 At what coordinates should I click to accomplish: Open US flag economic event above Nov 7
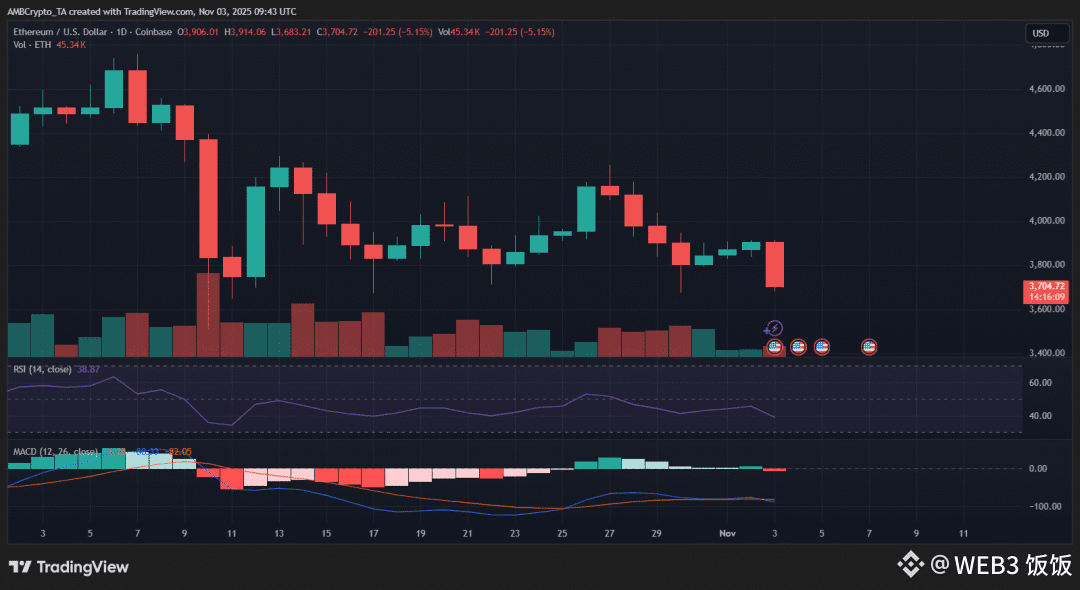tap(869, 347)
